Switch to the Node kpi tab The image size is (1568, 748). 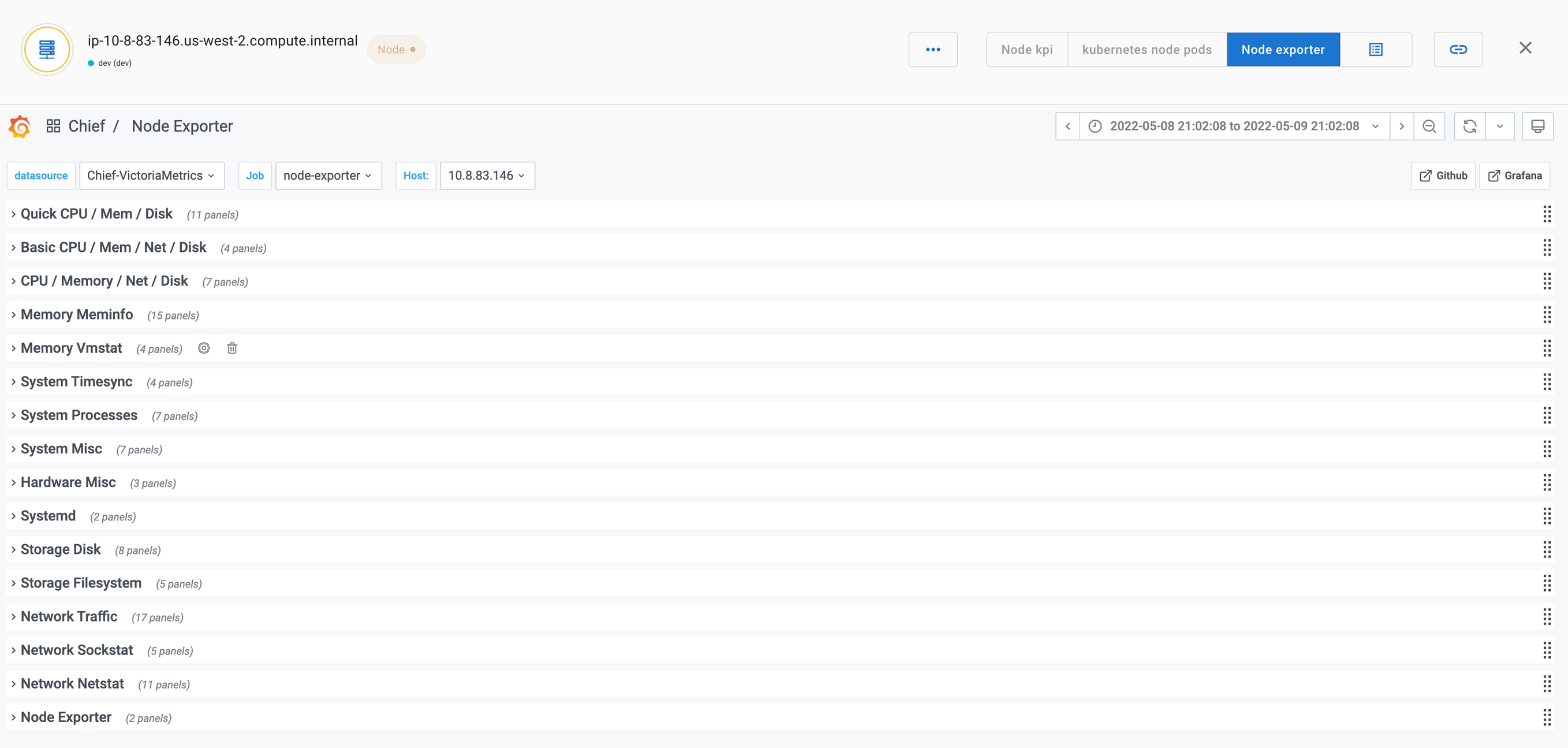(x=1026, y=49)
